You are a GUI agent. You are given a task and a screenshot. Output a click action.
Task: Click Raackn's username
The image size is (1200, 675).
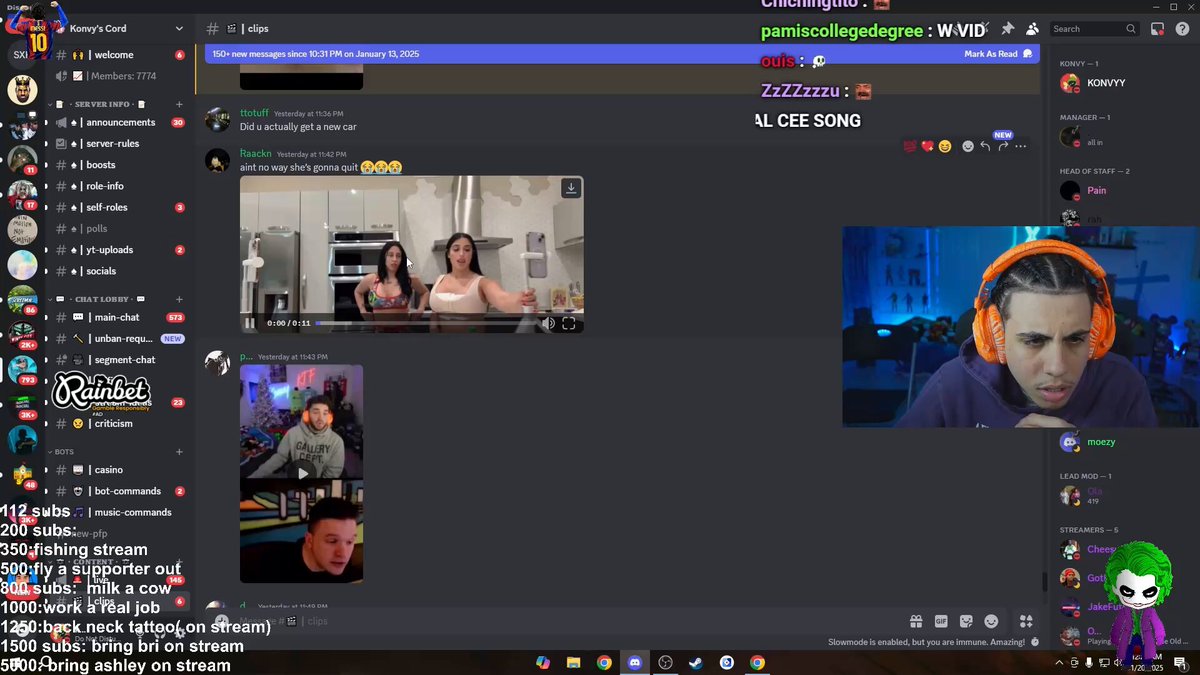point(256,154)
